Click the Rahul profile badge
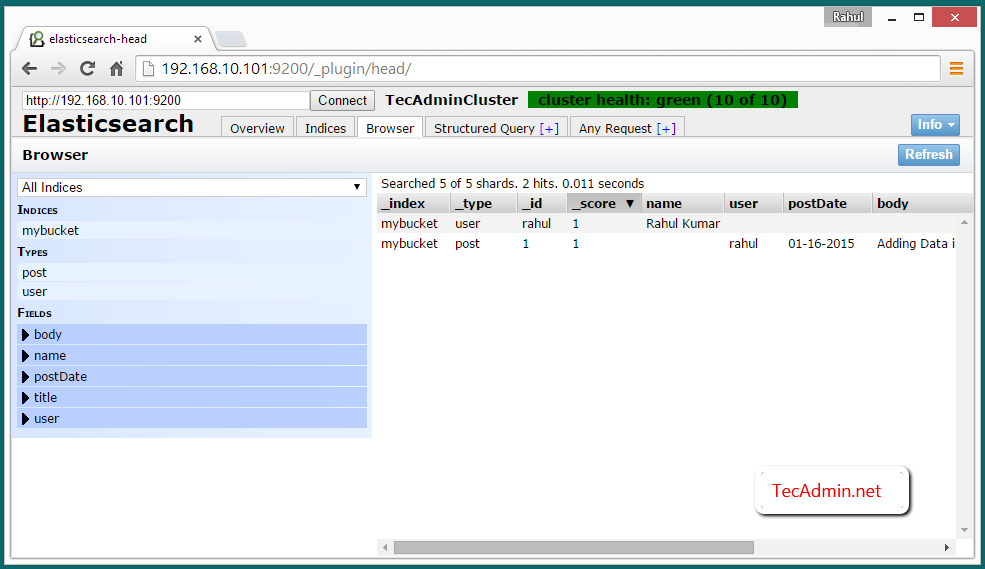 point(847,17)
